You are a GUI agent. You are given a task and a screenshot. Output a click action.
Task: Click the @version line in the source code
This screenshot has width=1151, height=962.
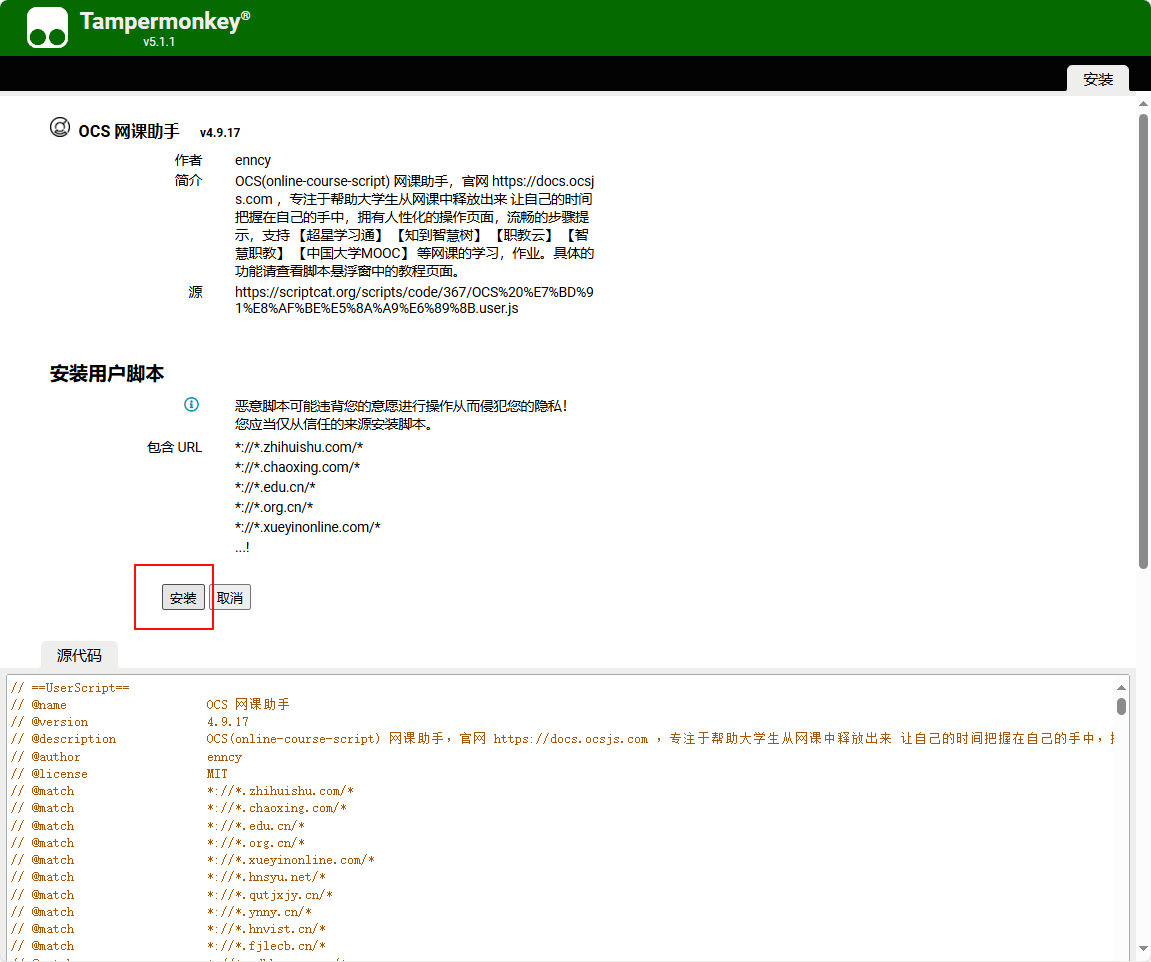click(129, 722)
